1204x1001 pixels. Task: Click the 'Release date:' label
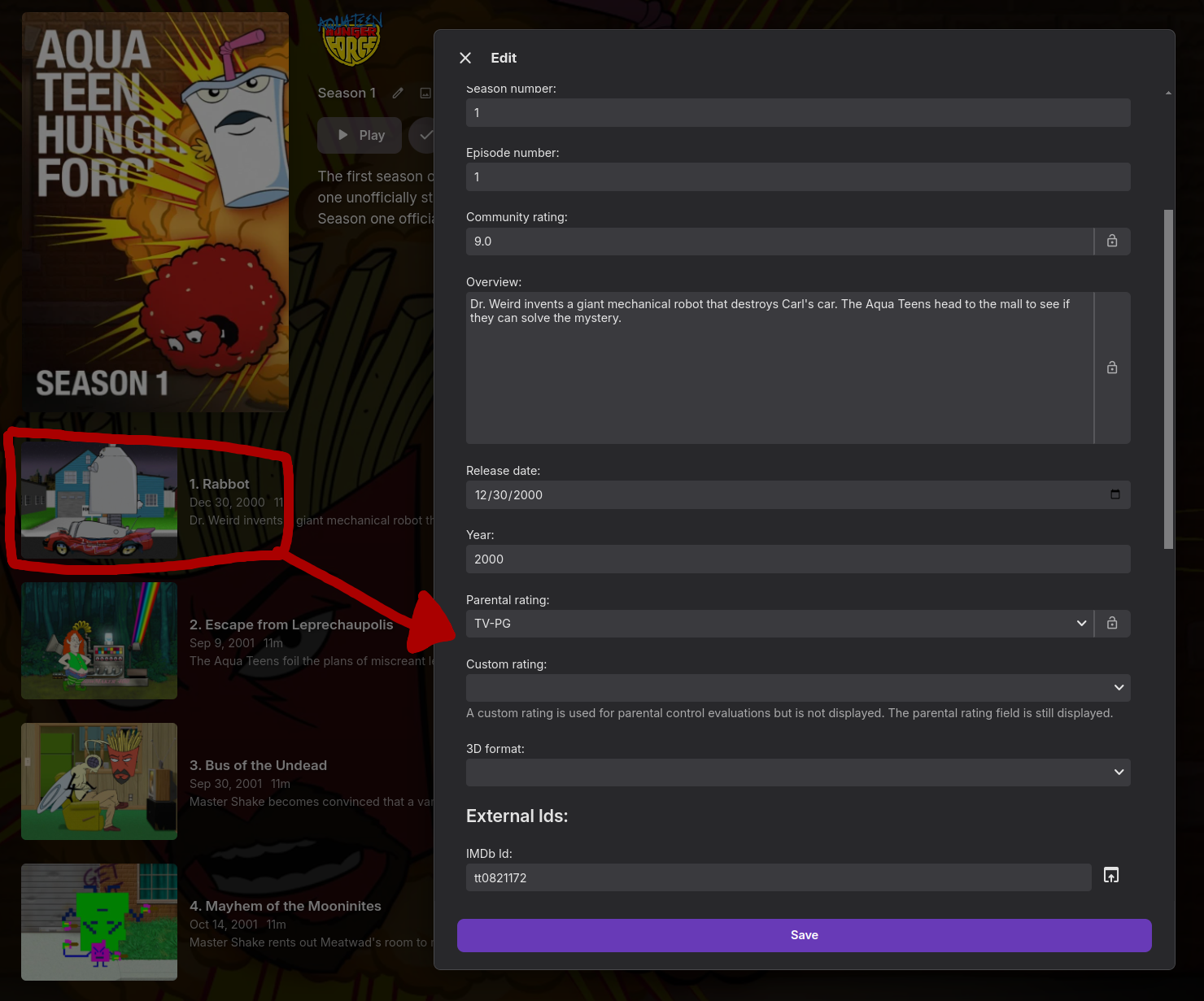[503, 471]
